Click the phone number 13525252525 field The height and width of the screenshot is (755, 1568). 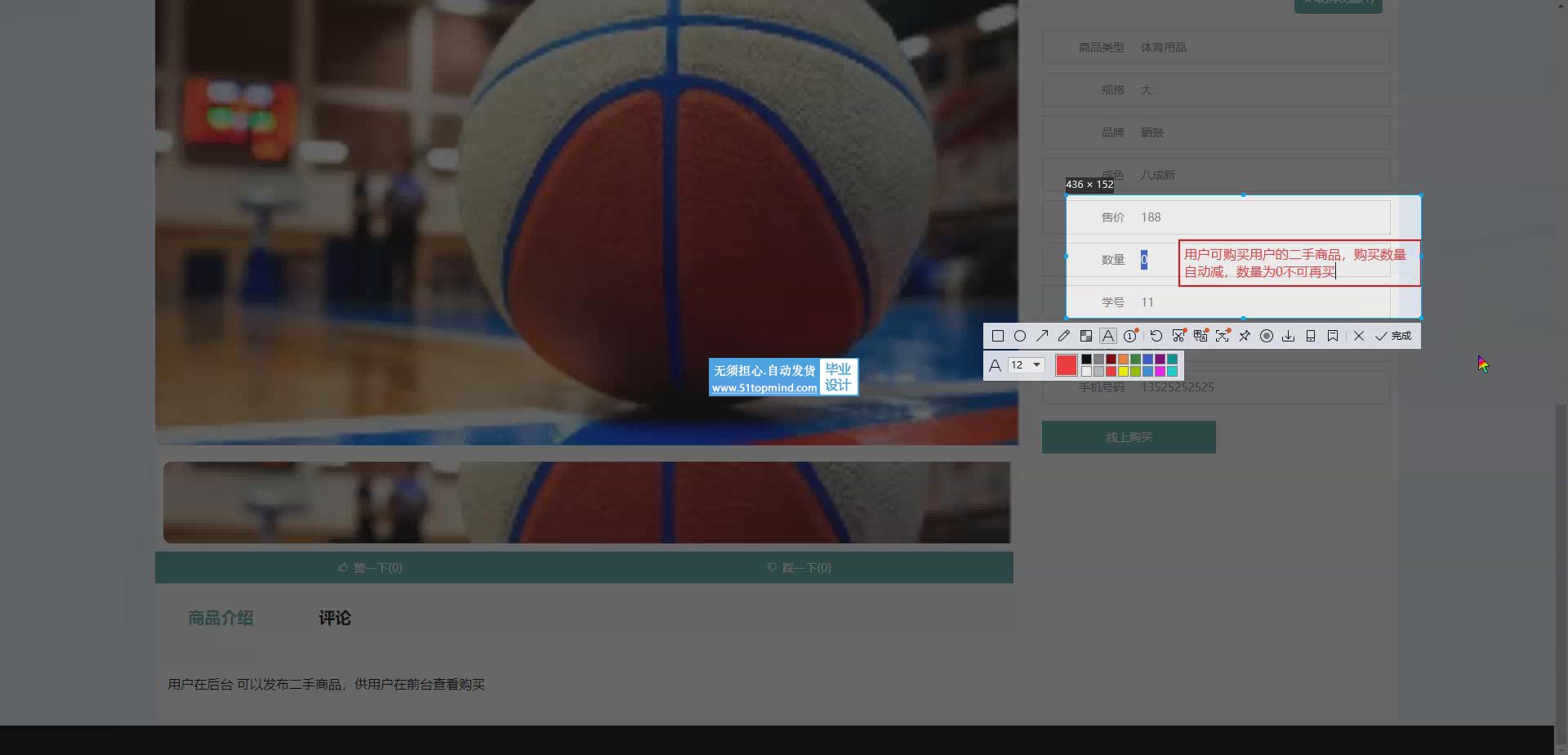pyautogui.click(x=1216, y=387)
